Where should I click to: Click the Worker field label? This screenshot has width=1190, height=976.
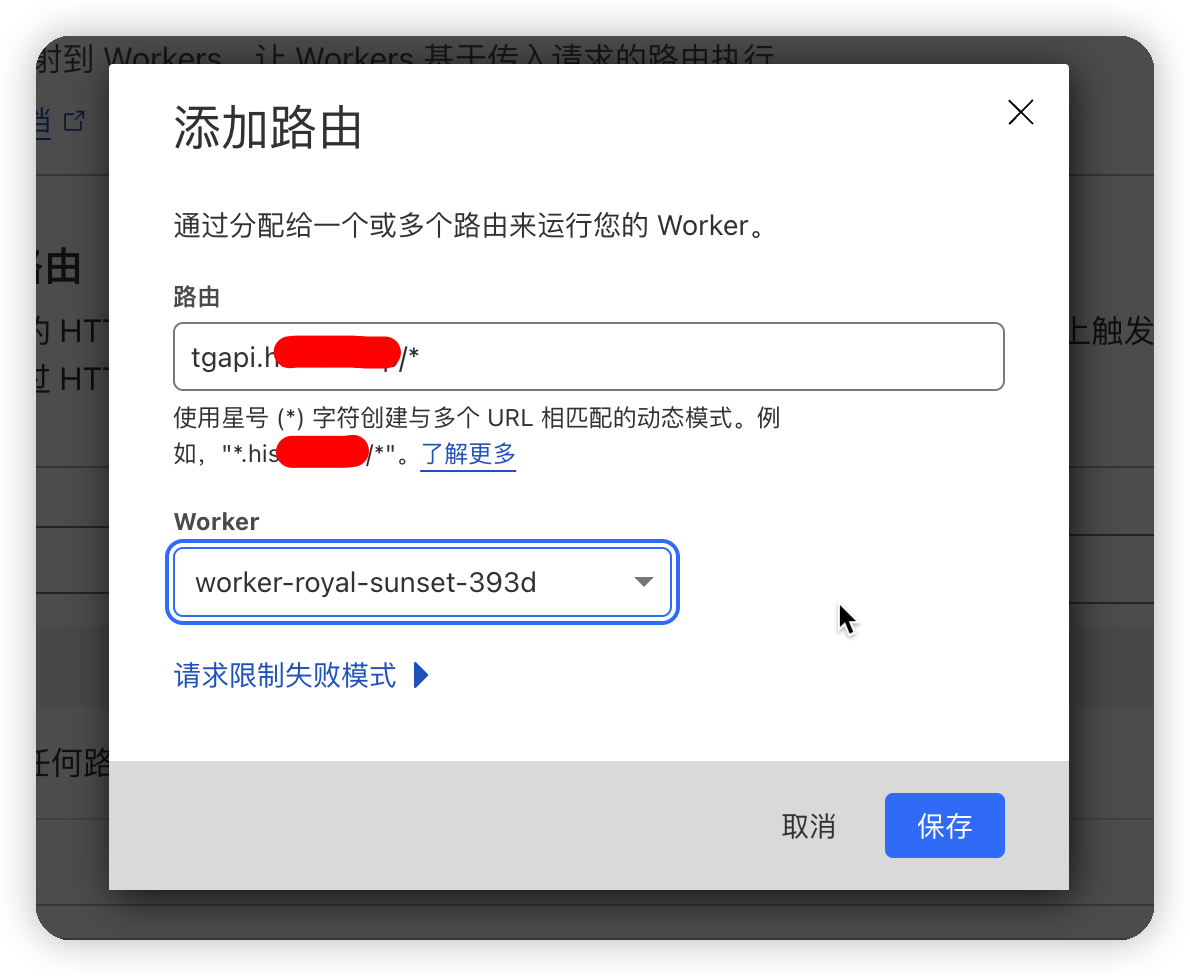coord(216,521)
